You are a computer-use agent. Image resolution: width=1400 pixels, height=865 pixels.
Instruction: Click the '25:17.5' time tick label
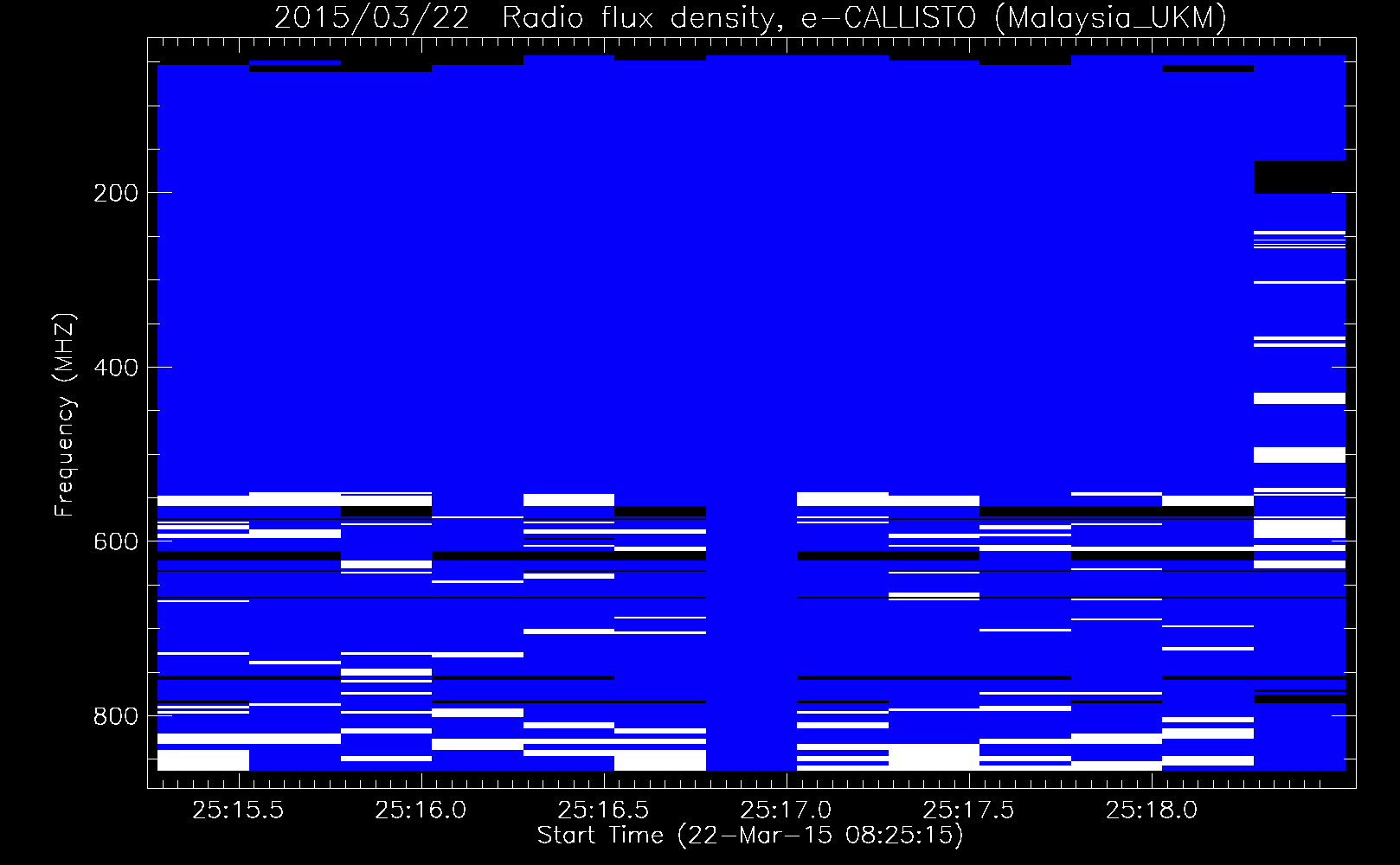click(968, 811)
